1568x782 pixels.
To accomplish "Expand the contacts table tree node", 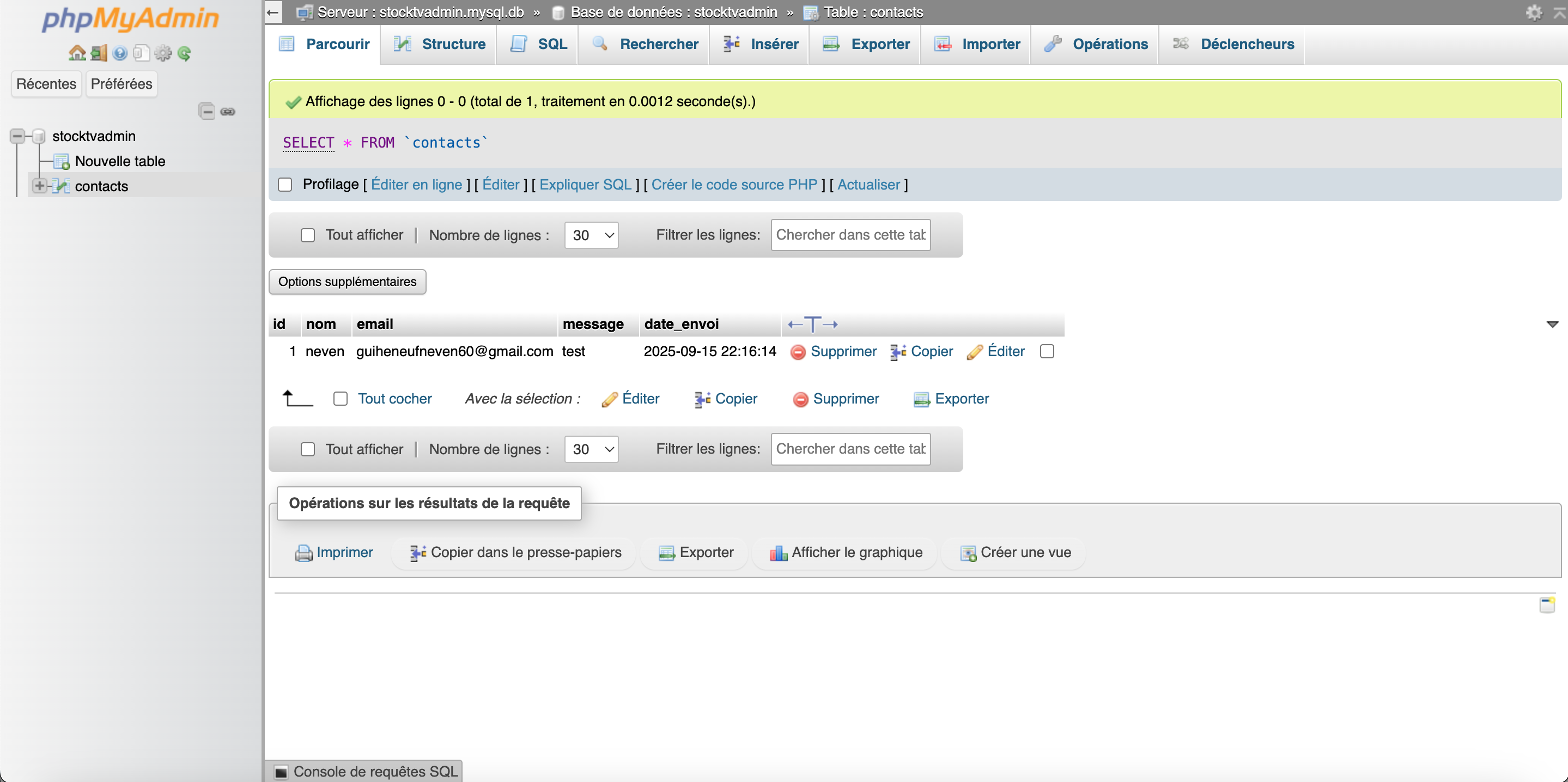I will tap(40, 186).
